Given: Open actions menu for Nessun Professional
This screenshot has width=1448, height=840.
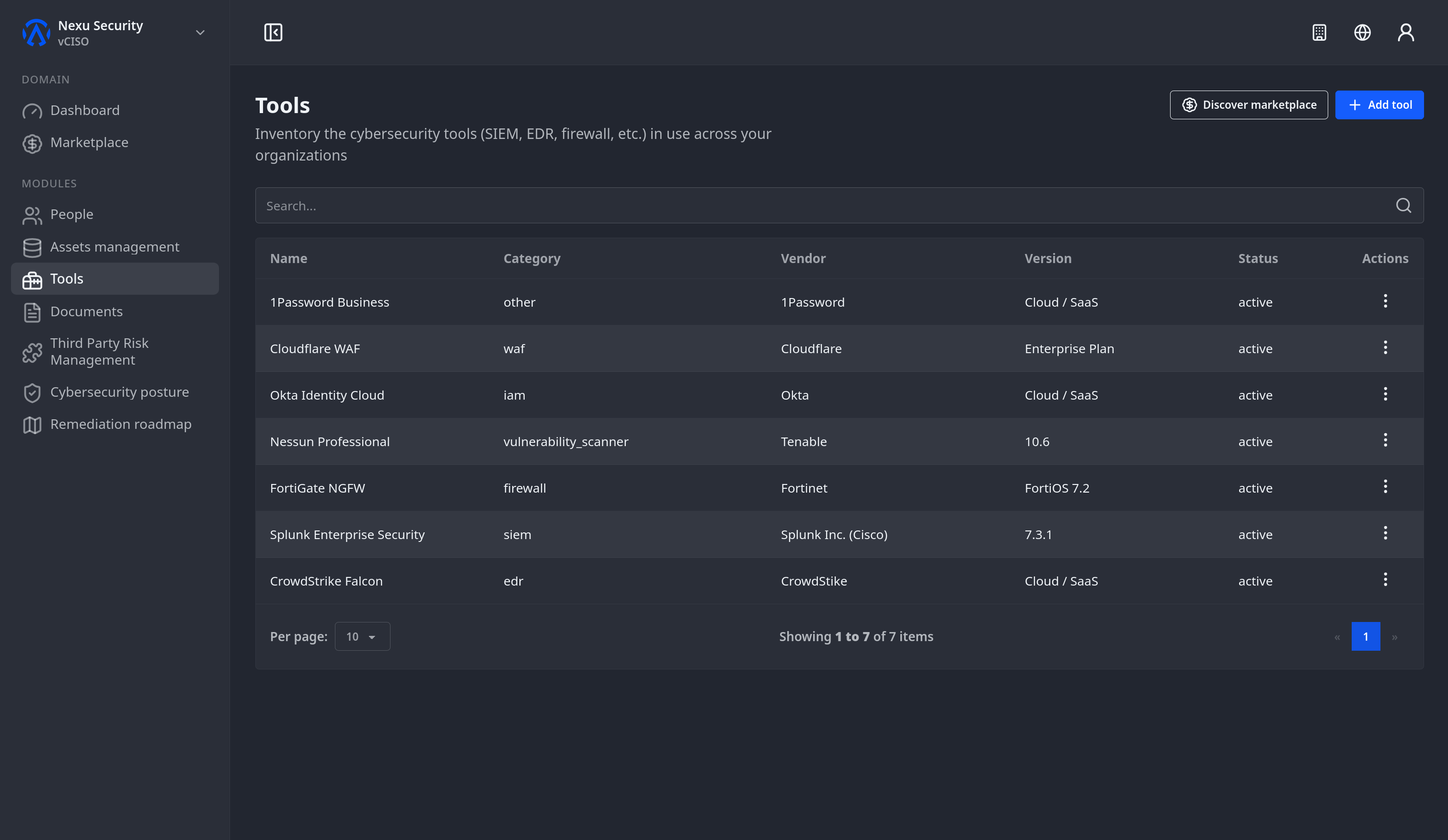Looking at the screenshot, I should [1385, 440].
